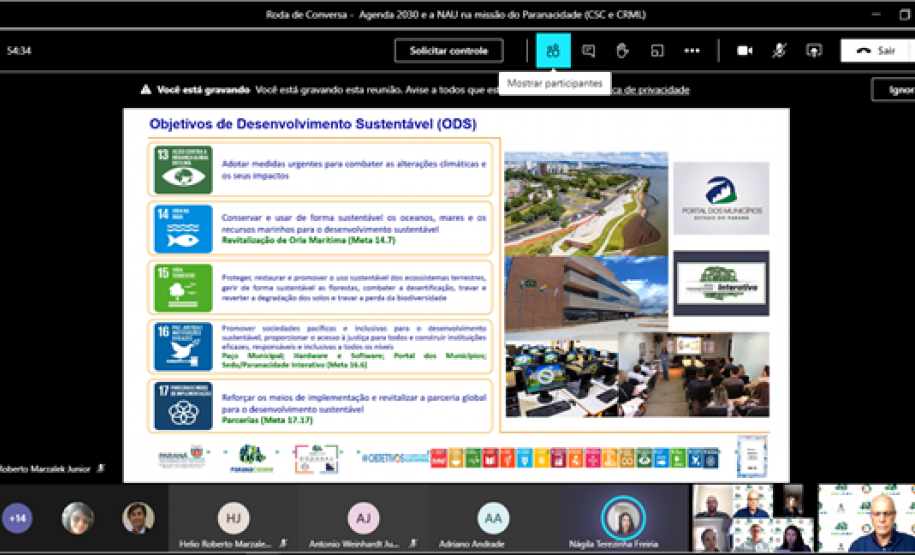Select the Helio Roberto Marzale HJ avatar
Screen dimensions: 915x555
coord(233,518)
